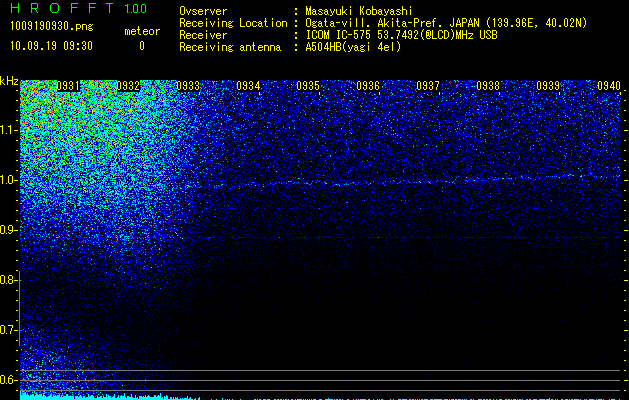Viewport: 629px width, 400px height.
Task: Select the filename 1009190930.png
Action: coord(52,26)
